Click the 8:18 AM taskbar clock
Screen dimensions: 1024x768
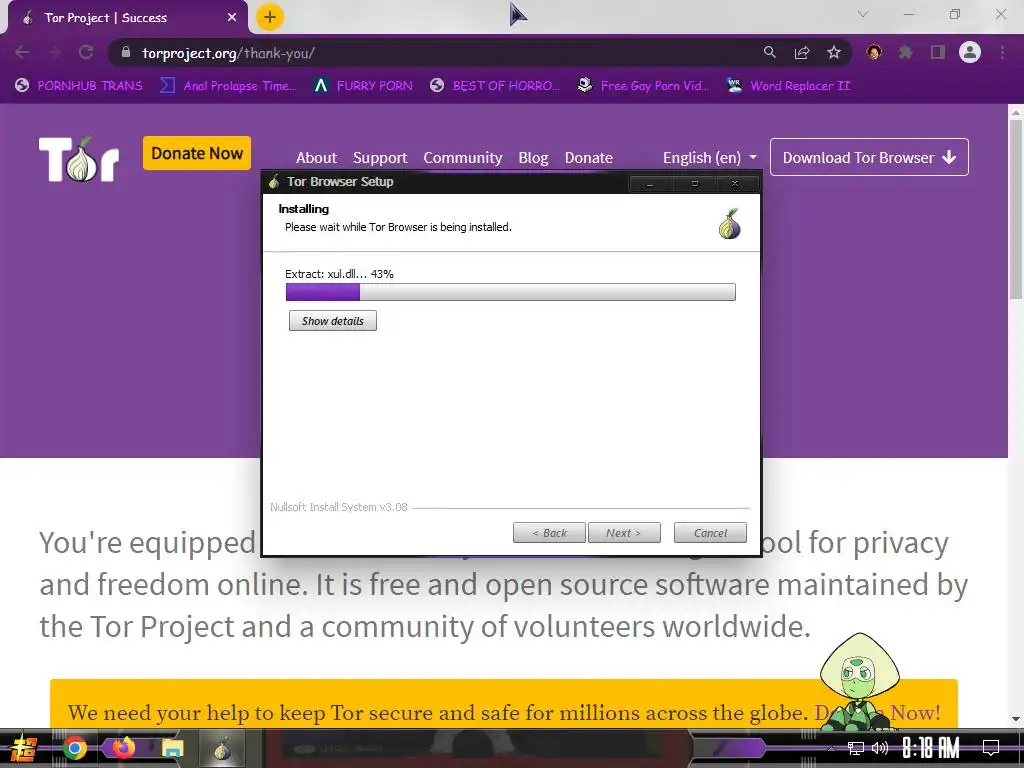click(x=931, y=748)
